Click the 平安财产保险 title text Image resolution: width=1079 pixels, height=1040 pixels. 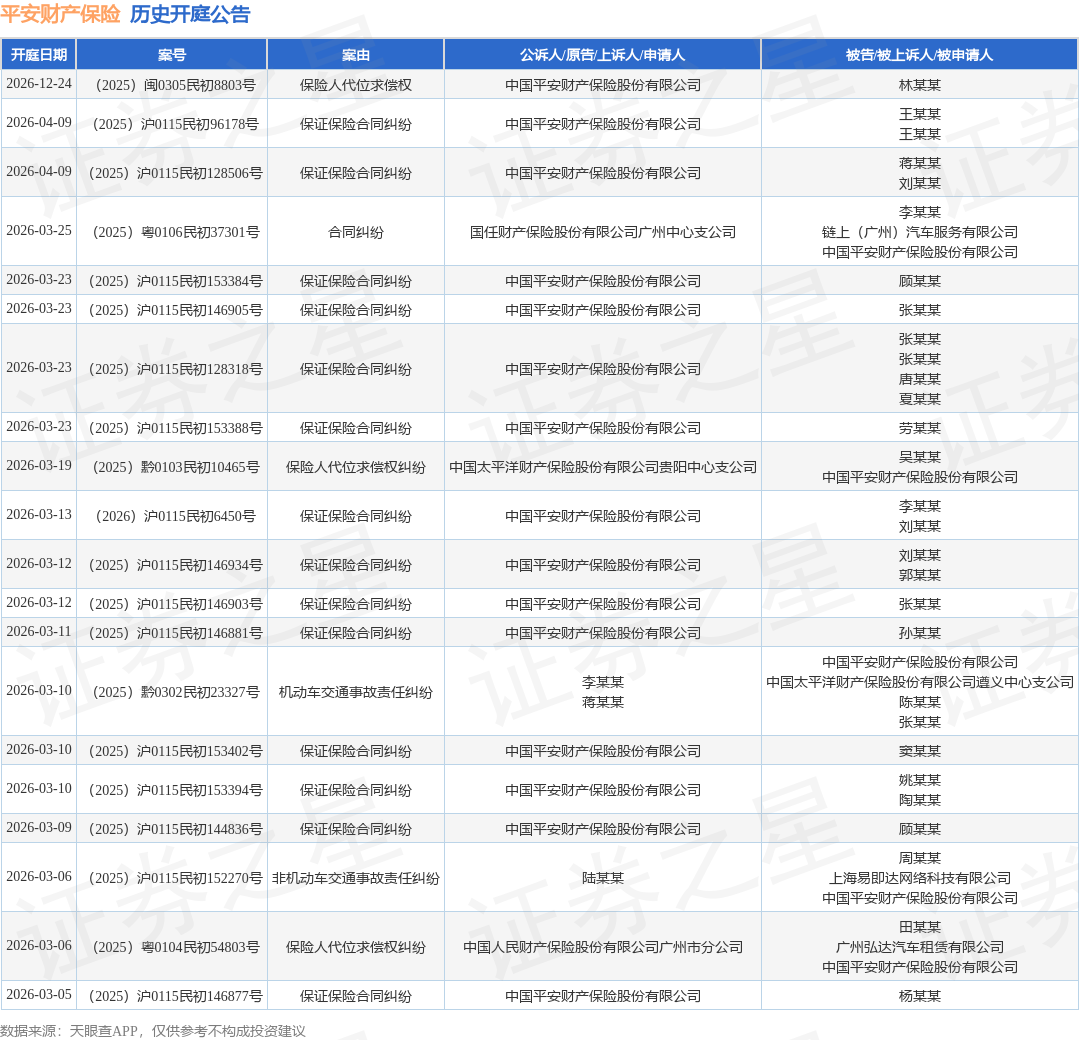coord(61,14)
